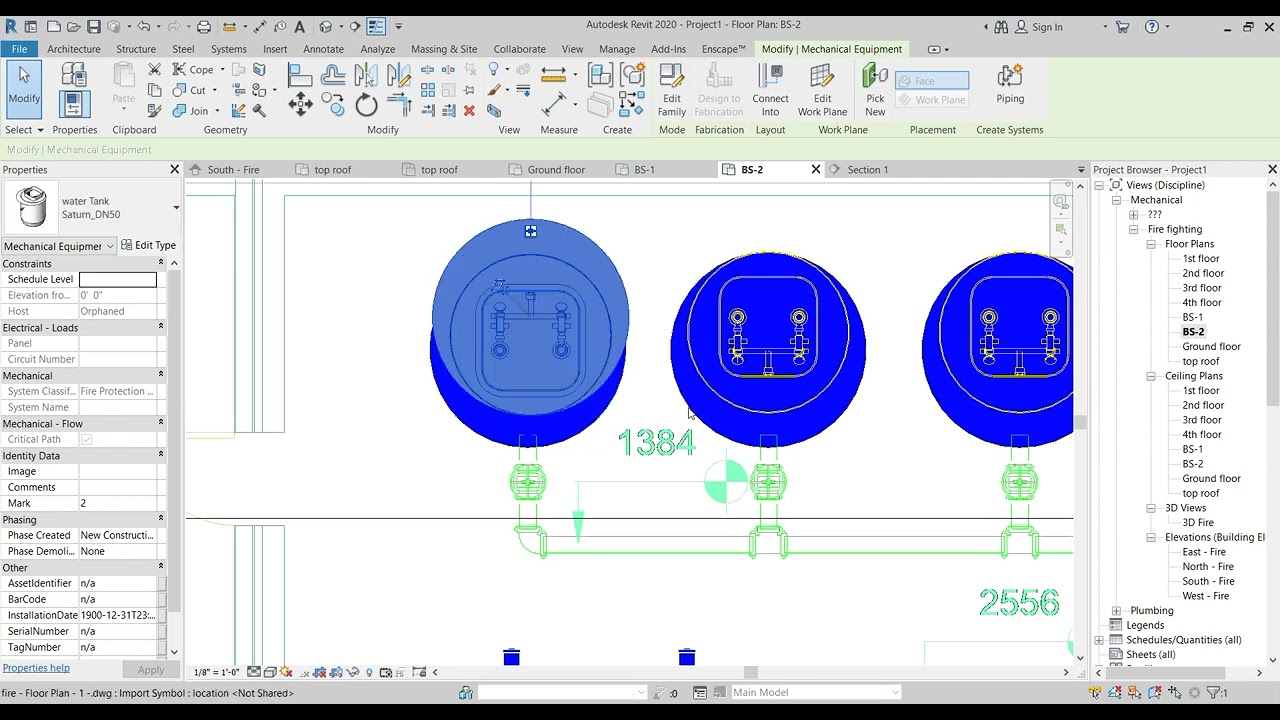This screenshot has width=1280, height=720.
Task: Select East - Fire elevation in browser
Action: pos(1203,552)
